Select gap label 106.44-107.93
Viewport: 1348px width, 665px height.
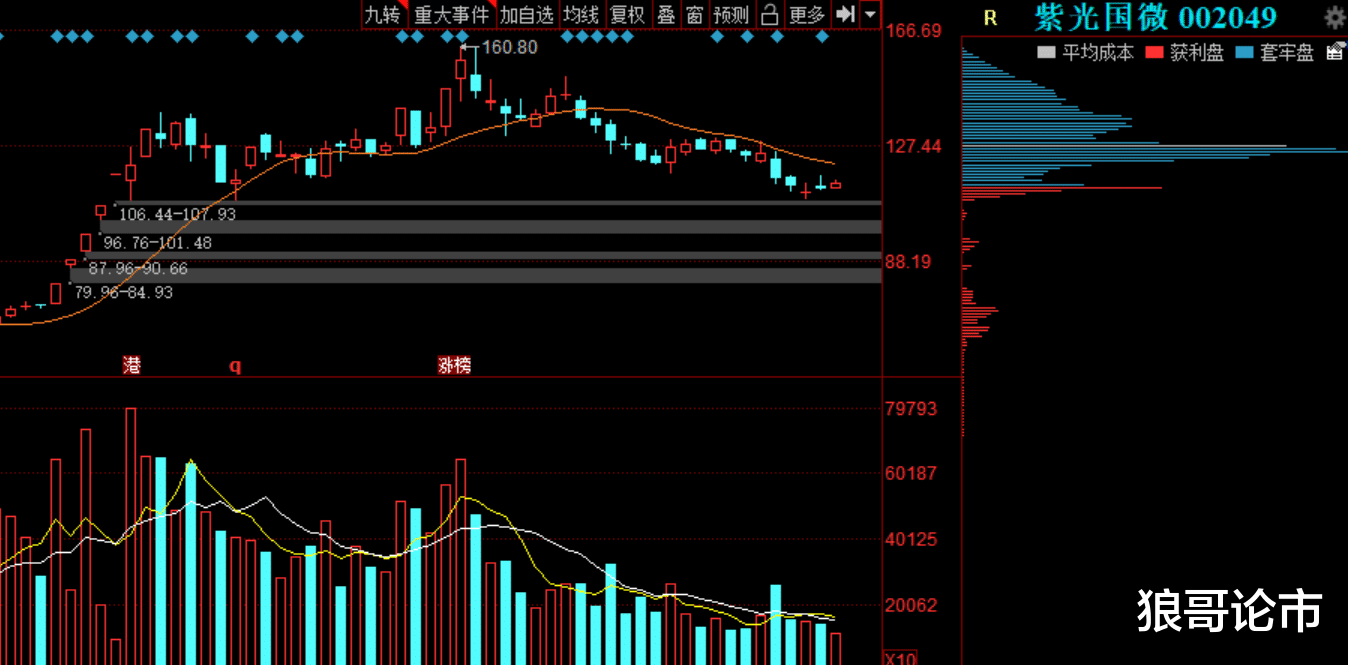[177, 214]
